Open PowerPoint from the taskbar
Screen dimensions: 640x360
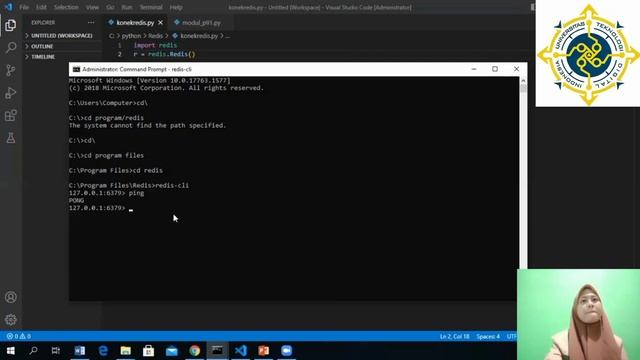pyautogui.click(x=264, y=351)
